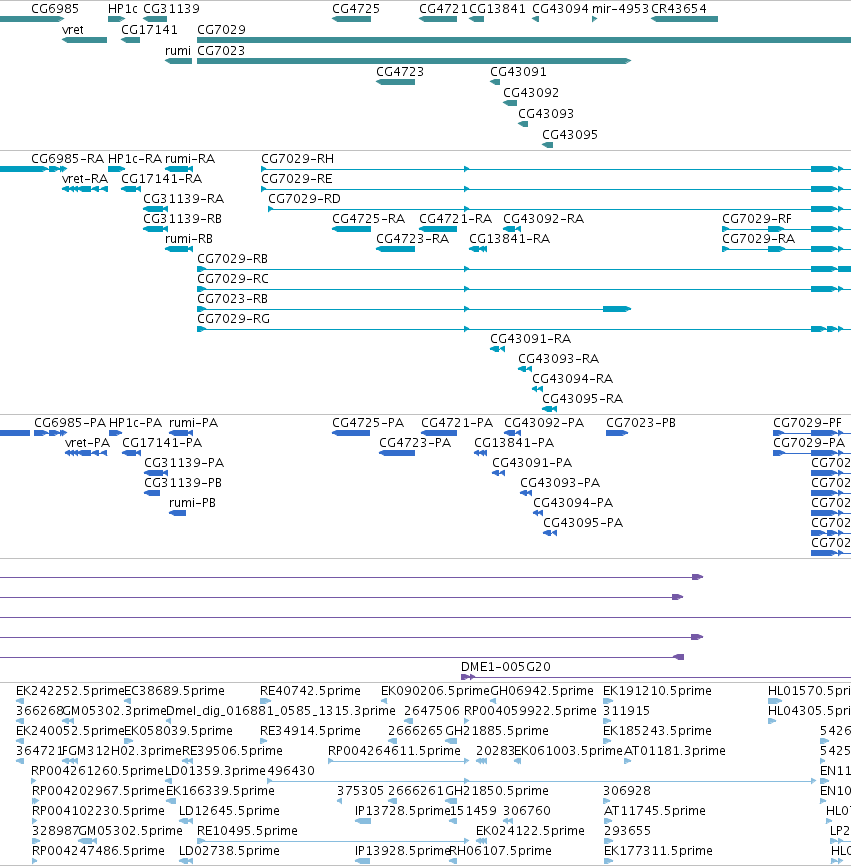Select EST LD12645.5prime
The width and height of the screenshot is (851, 866).
(x=229, y=811)
